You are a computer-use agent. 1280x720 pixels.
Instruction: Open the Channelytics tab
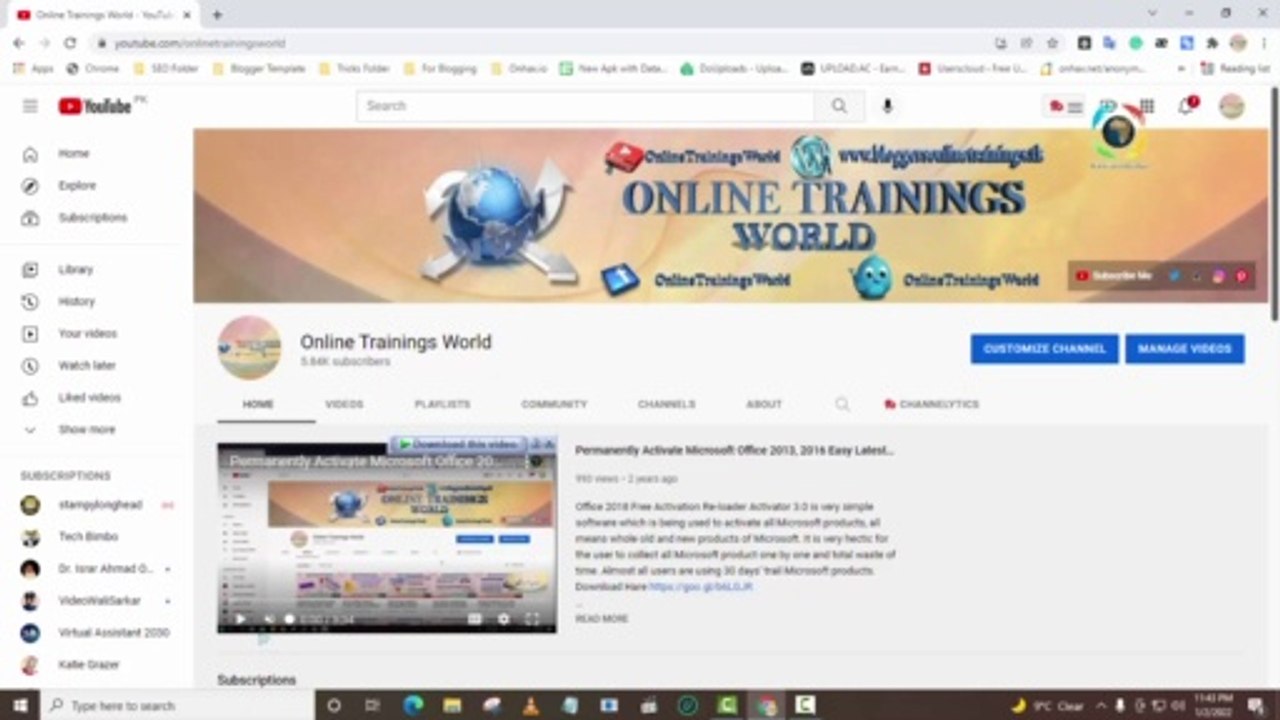pyautogui.click(x=932, y=404)
